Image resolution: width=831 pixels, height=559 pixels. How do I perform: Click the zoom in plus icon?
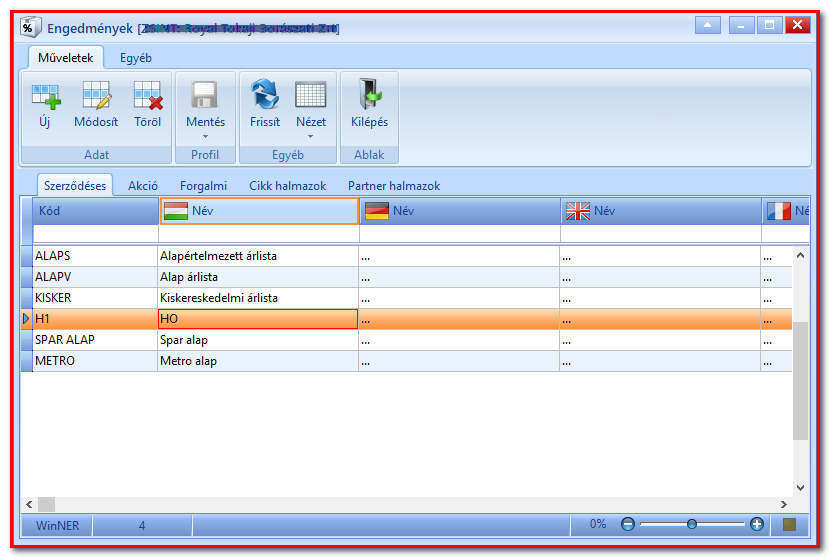pos(757,525)
